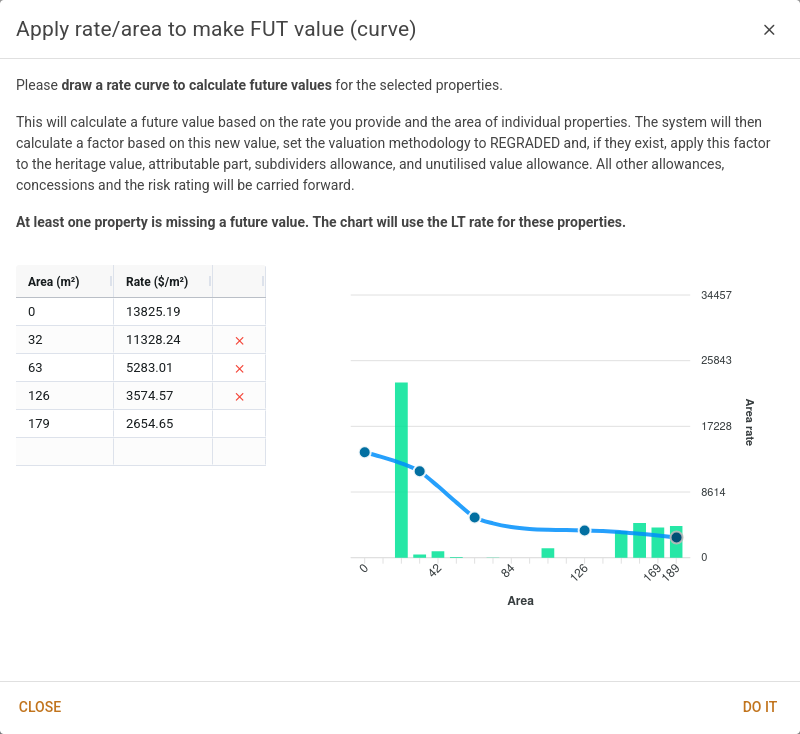Screen dimensions: 800x734
Task: Click the area cell showing 179
Action: click(x=64, y=424)
